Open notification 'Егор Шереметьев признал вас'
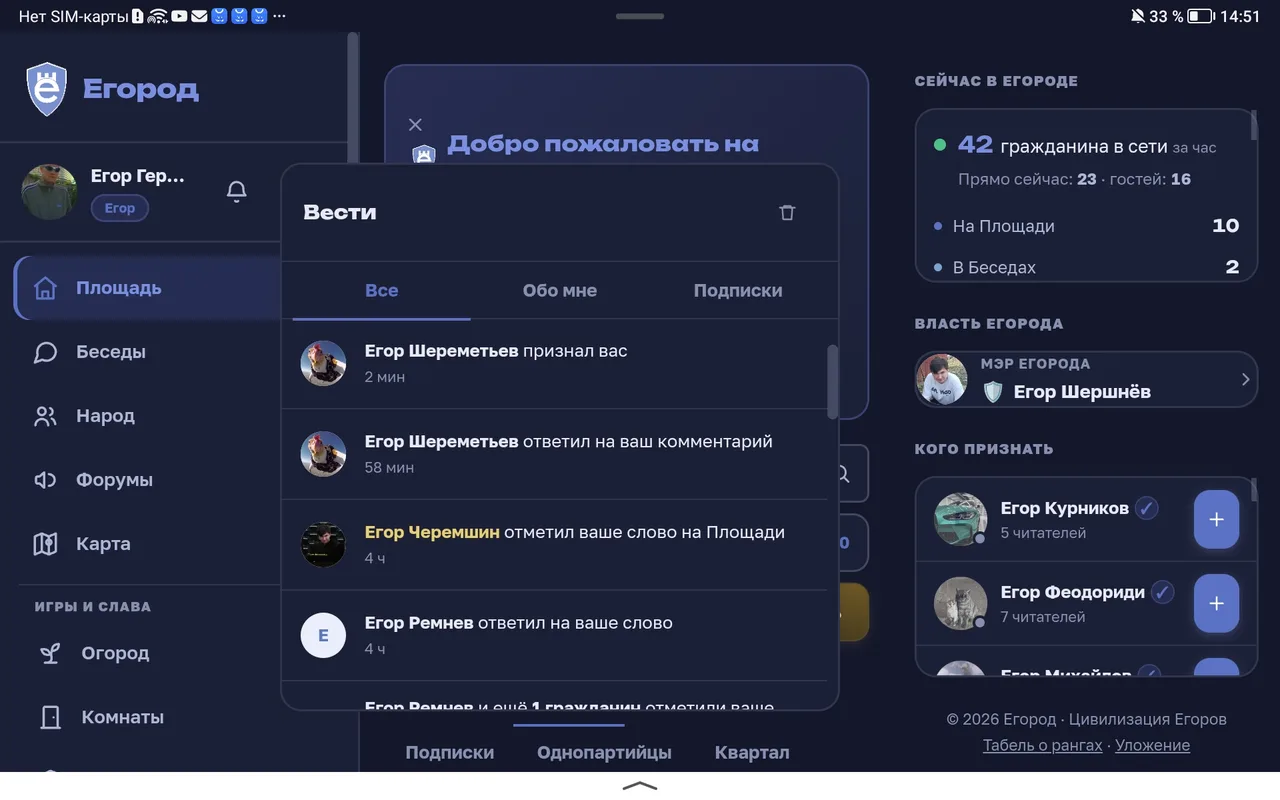1280x800 pixels. click(x=555, y=363)
